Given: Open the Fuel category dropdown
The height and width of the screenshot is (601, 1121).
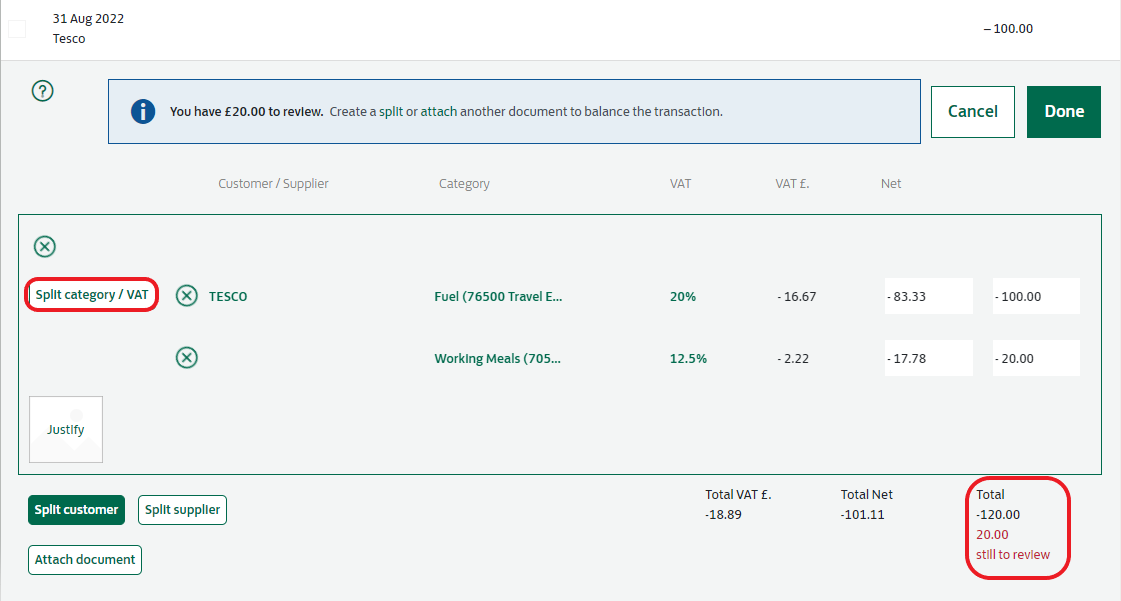Looking at the screenshot, I should click(498, 296).
